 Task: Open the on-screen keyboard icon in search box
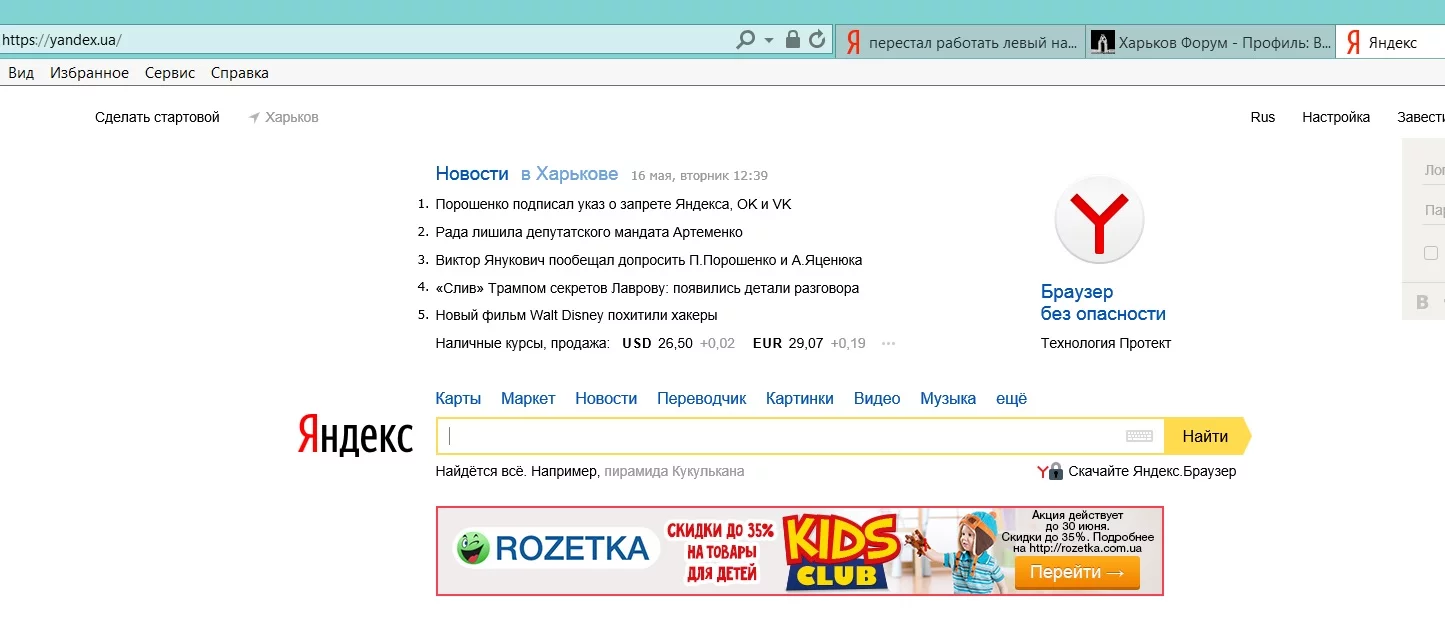1139,436
